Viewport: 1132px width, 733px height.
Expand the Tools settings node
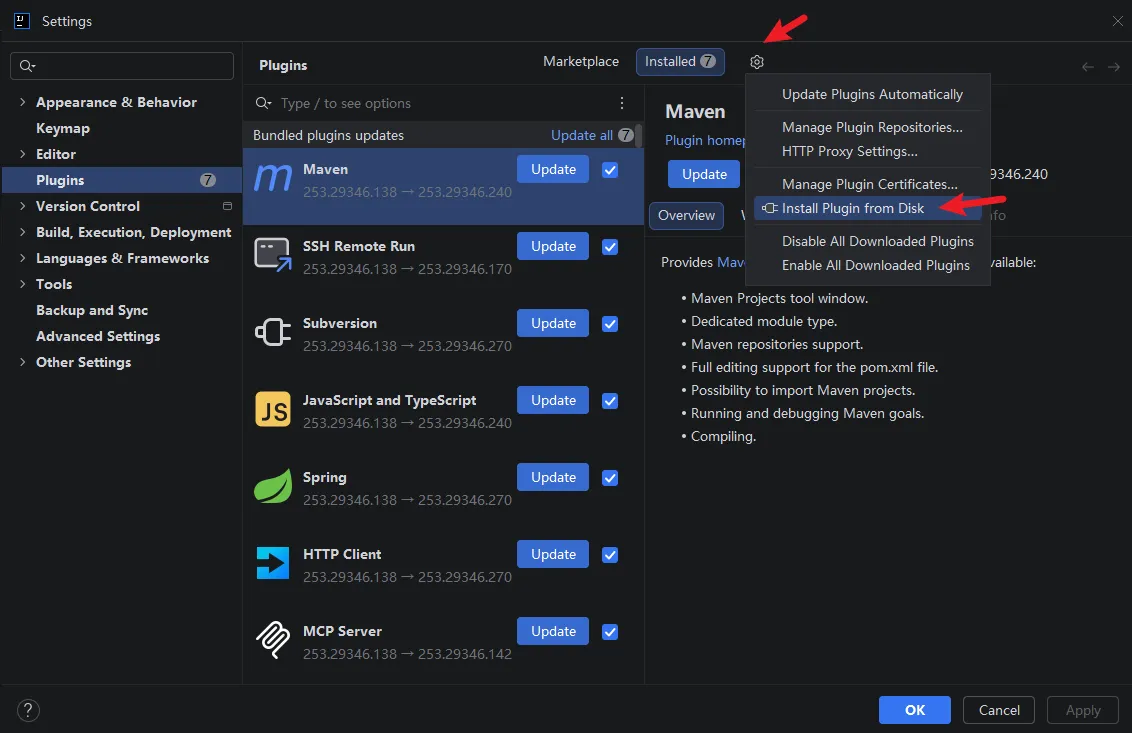point(22,284)
